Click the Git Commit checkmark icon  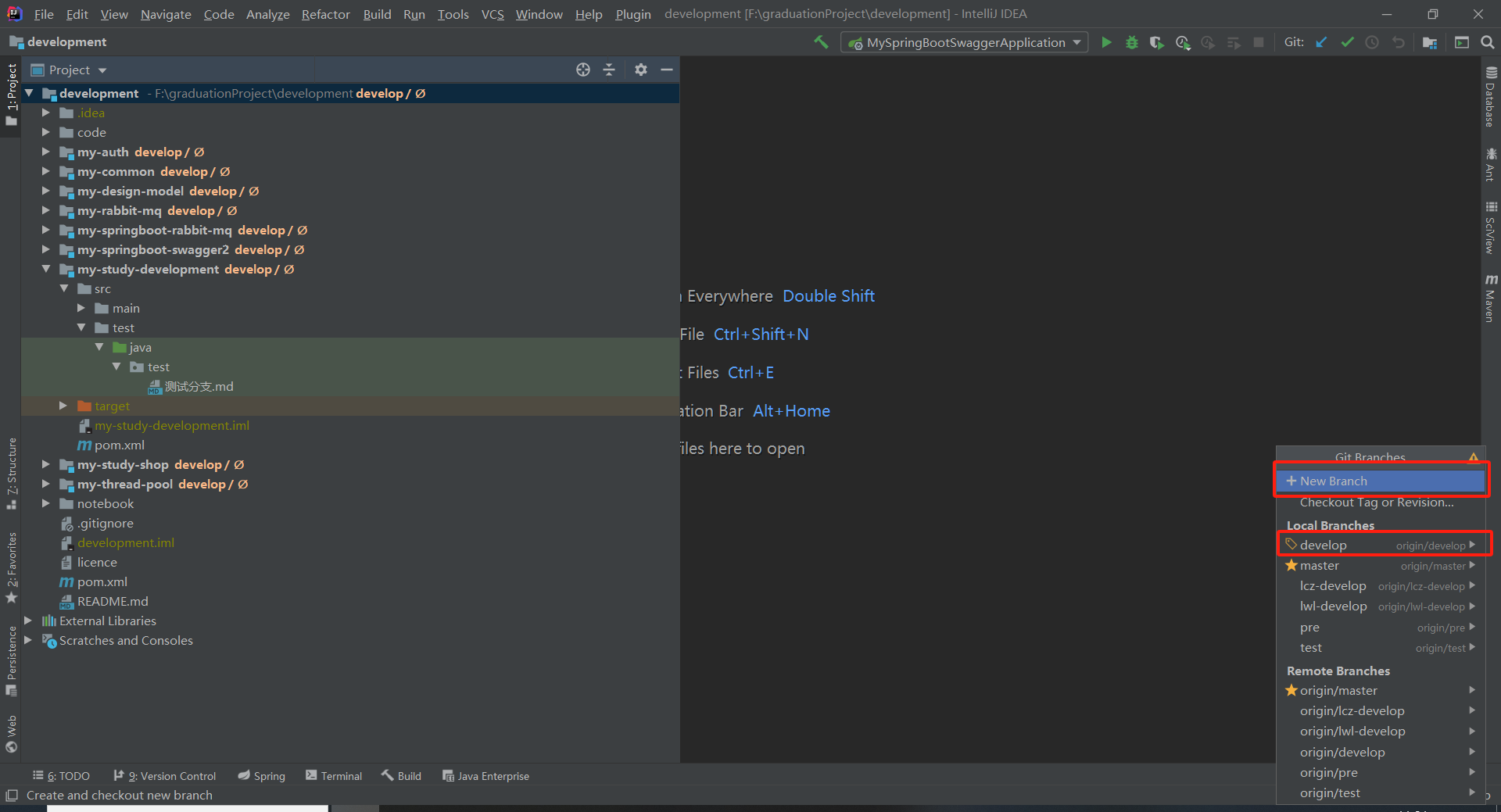(x=1347, y=42)
